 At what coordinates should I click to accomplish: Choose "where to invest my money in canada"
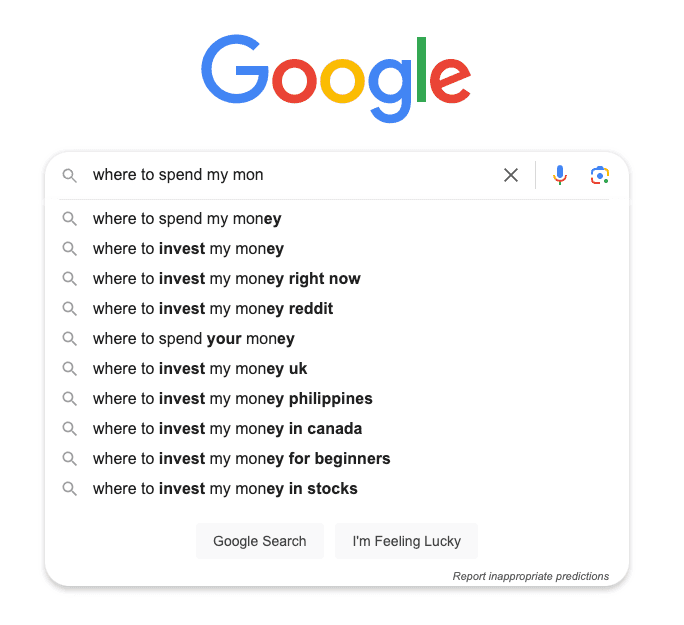coord(227,429)
